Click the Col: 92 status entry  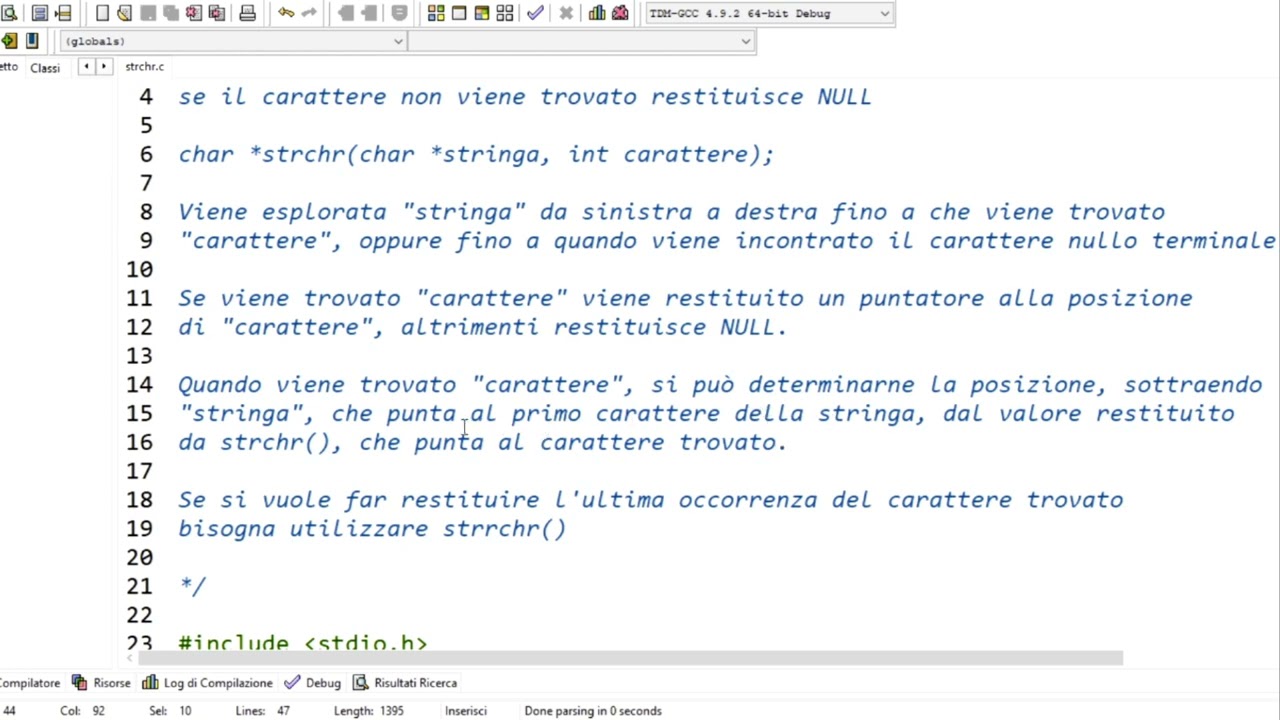(82, 711)
